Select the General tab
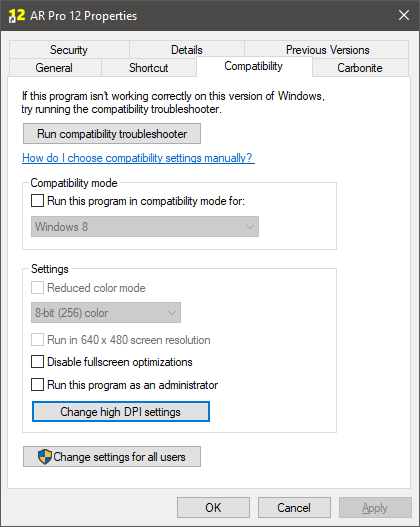The width and height of the screenshot is (420, 527). [55, 68]
